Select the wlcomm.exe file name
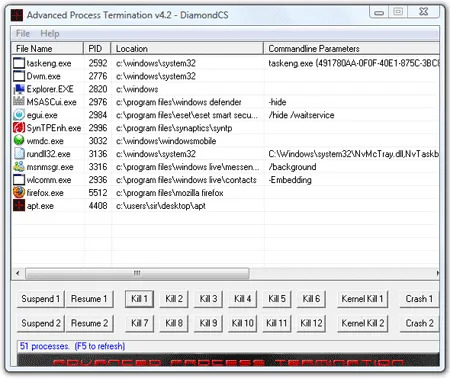 pos(49,180)
